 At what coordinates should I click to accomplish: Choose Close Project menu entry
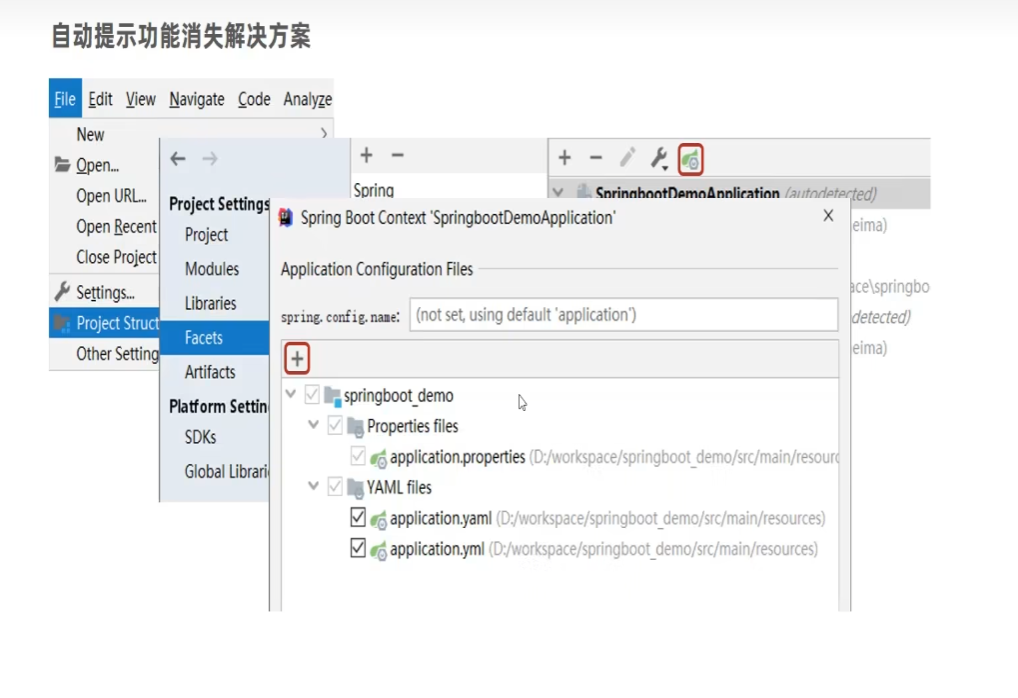click(x=116, y=257)
